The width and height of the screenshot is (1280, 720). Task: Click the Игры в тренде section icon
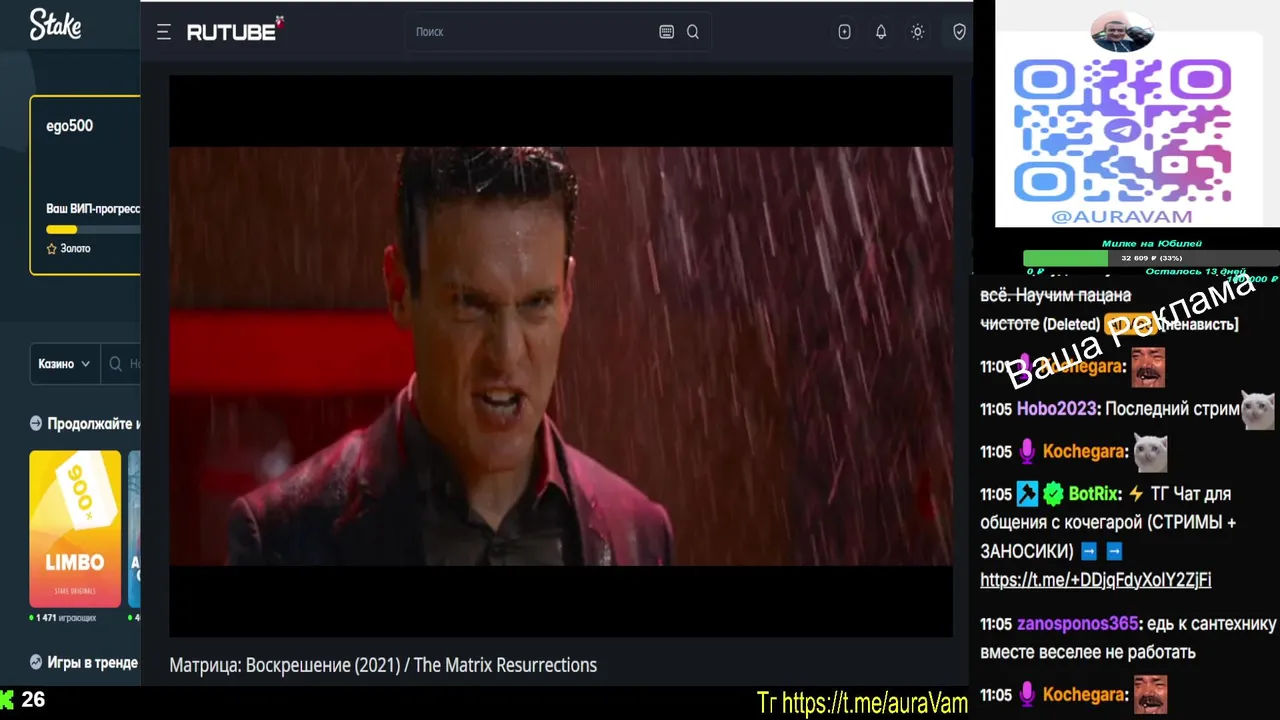pyautogui.click(x=36, y=662)
